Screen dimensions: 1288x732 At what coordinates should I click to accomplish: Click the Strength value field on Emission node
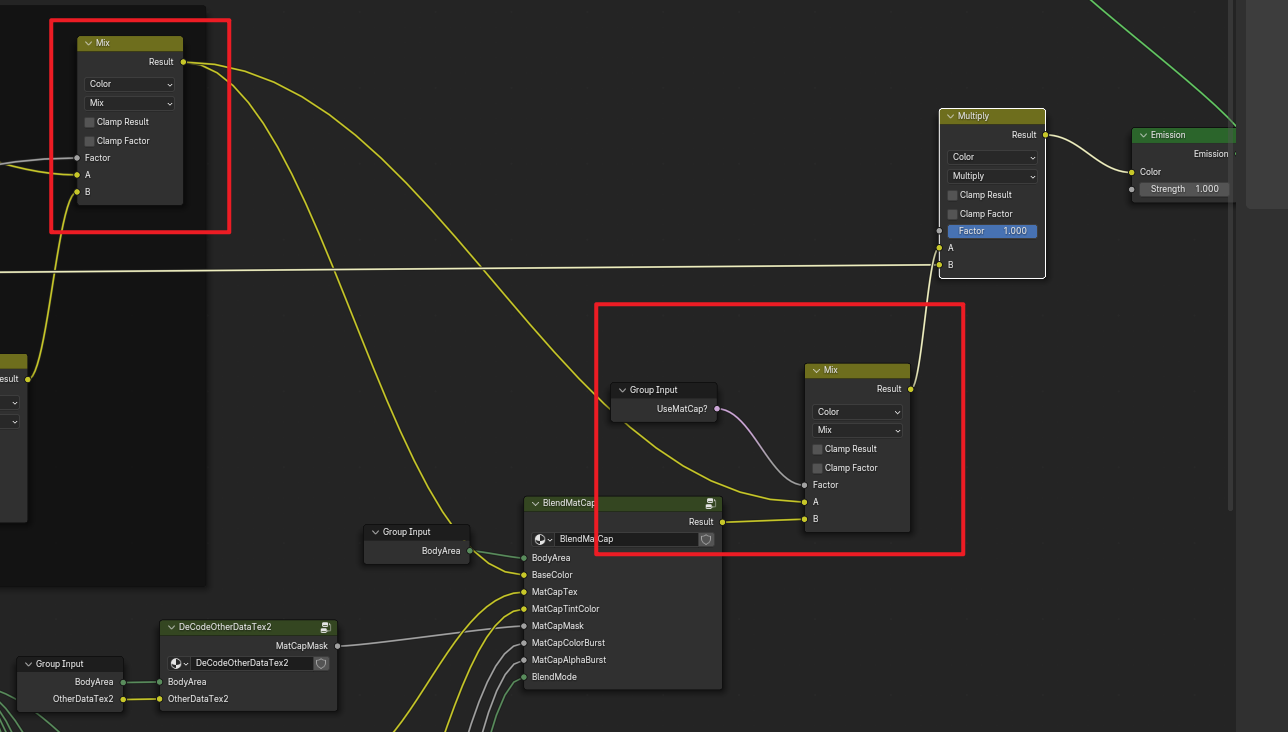[1184, 189]
